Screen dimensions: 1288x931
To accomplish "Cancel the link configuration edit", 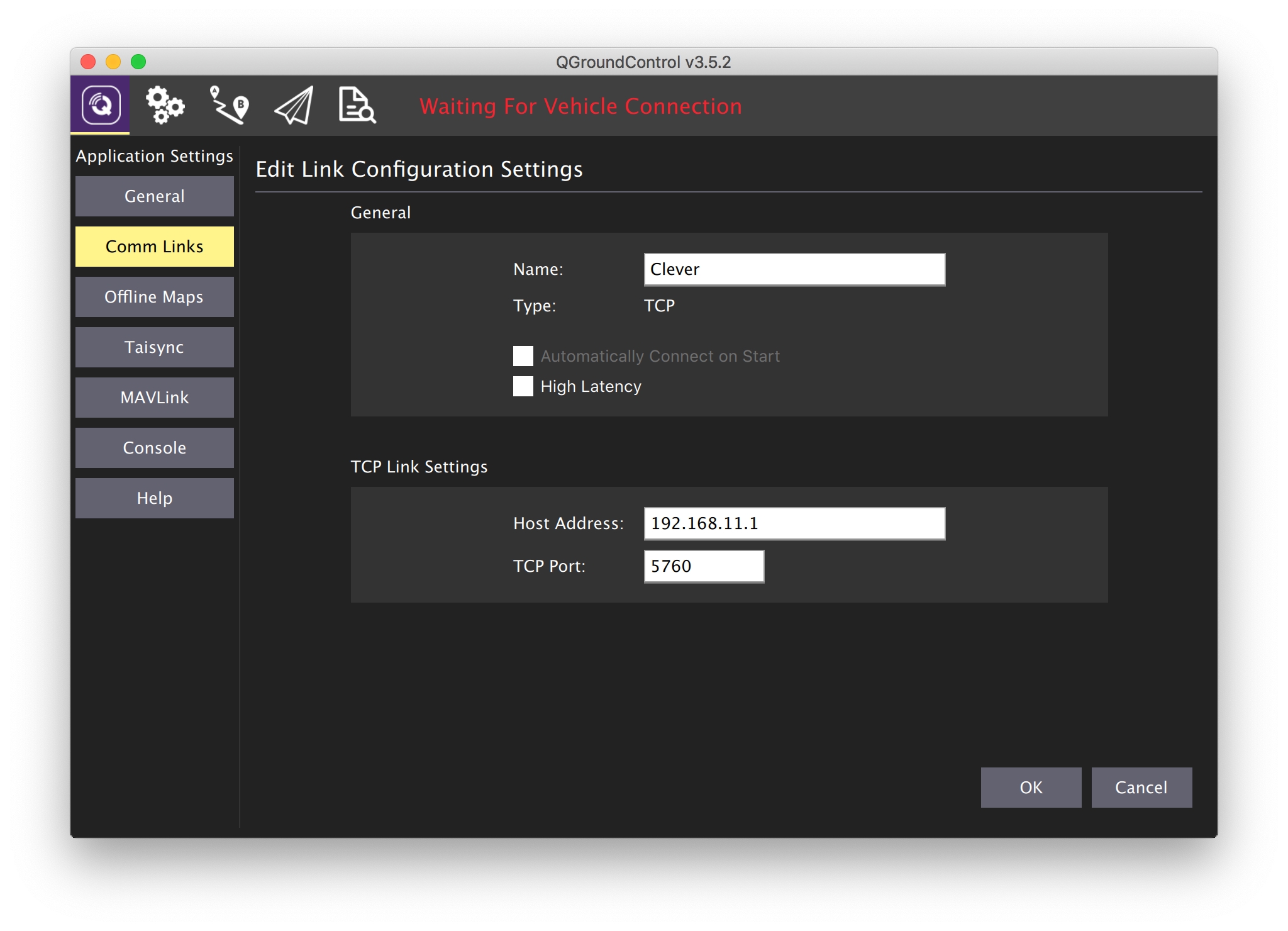I will click(x=1141, y=788).
